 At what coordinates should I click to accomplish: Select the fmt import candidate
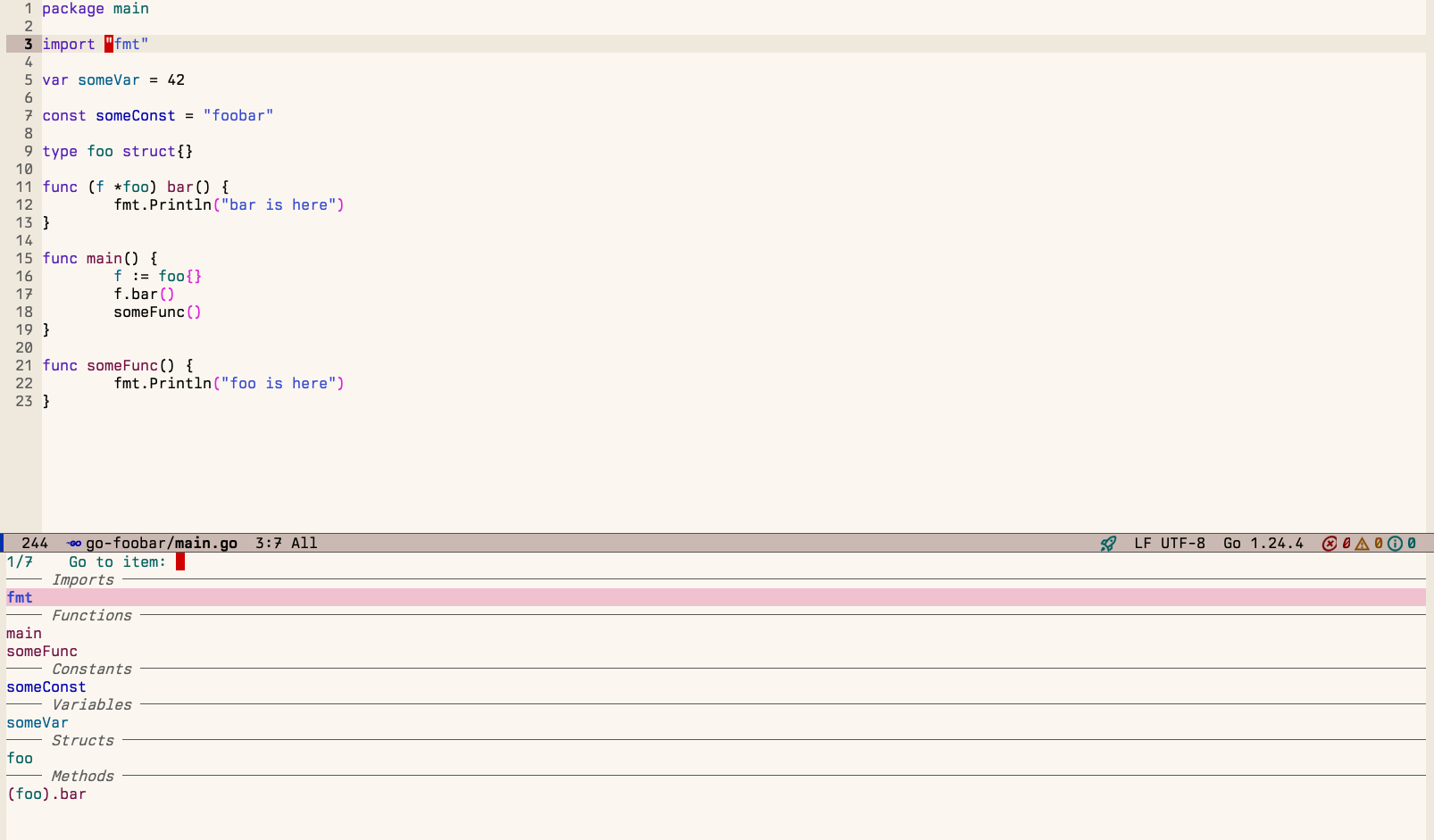click(x=716, y=597)
